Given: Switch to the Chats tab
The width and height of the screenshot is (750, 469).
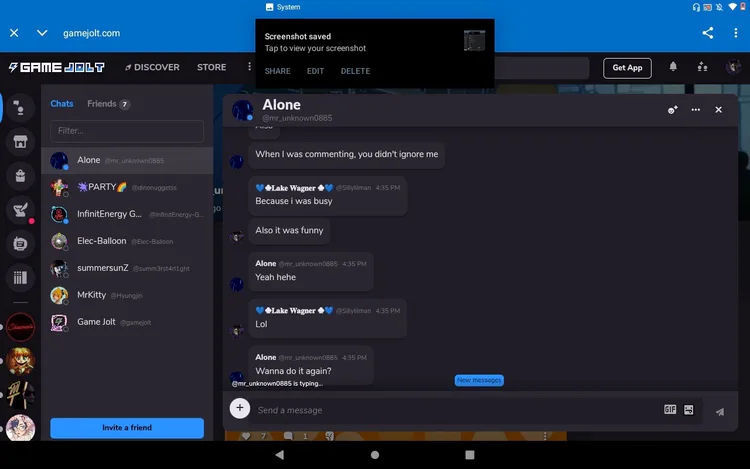Looking at the screenshot, I should [x=62, y=104].
